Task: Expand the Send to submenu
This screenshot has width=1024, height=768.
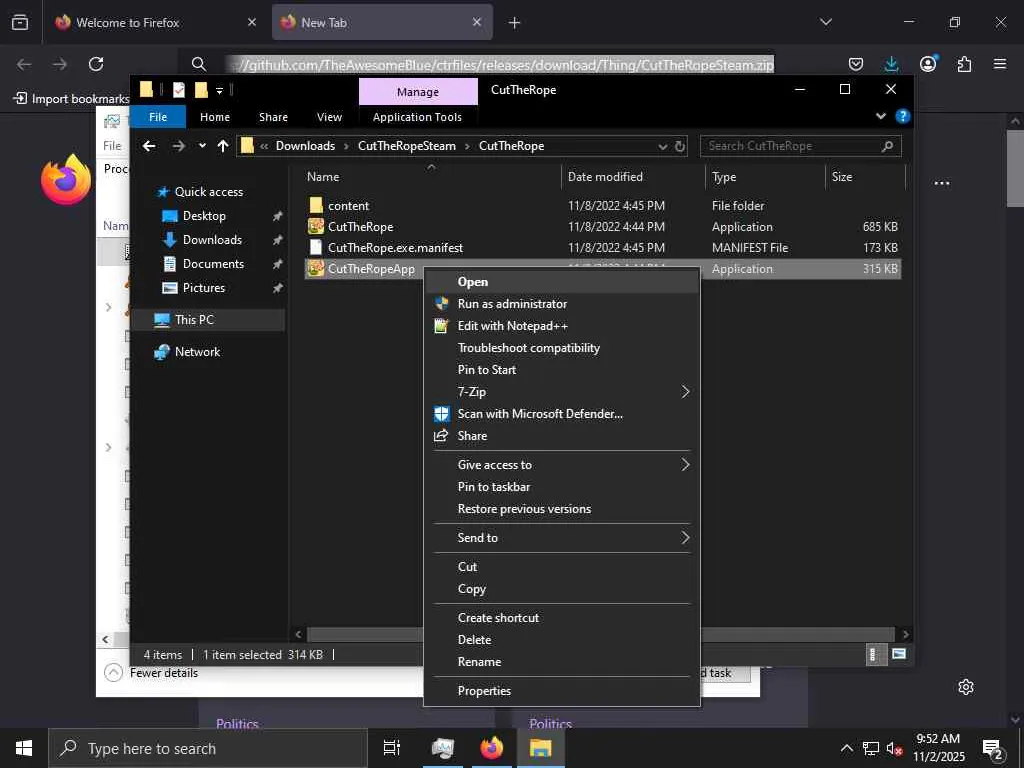Action: [562, 538]
